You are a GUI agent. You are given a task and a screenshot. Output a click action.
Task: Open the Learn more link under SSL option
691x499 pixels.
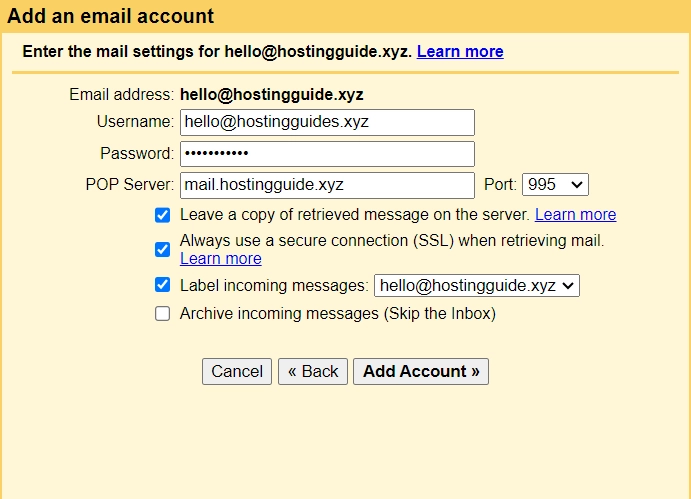pos(221,258)
